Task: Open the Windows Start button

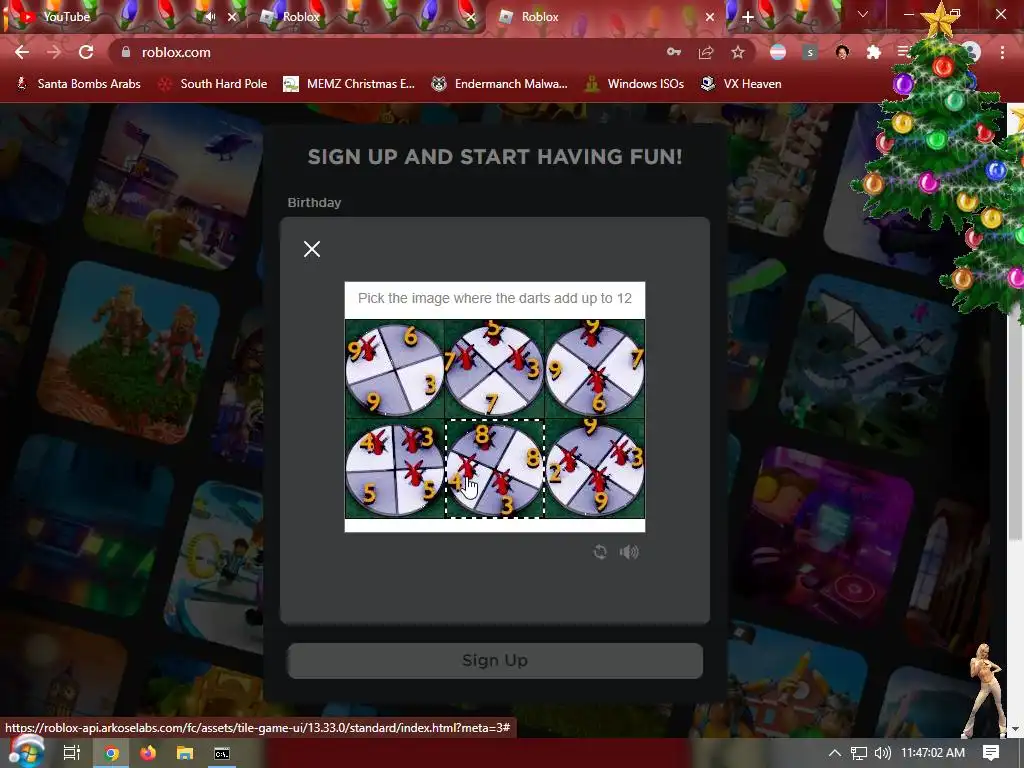Action: (x=25, y=752)
